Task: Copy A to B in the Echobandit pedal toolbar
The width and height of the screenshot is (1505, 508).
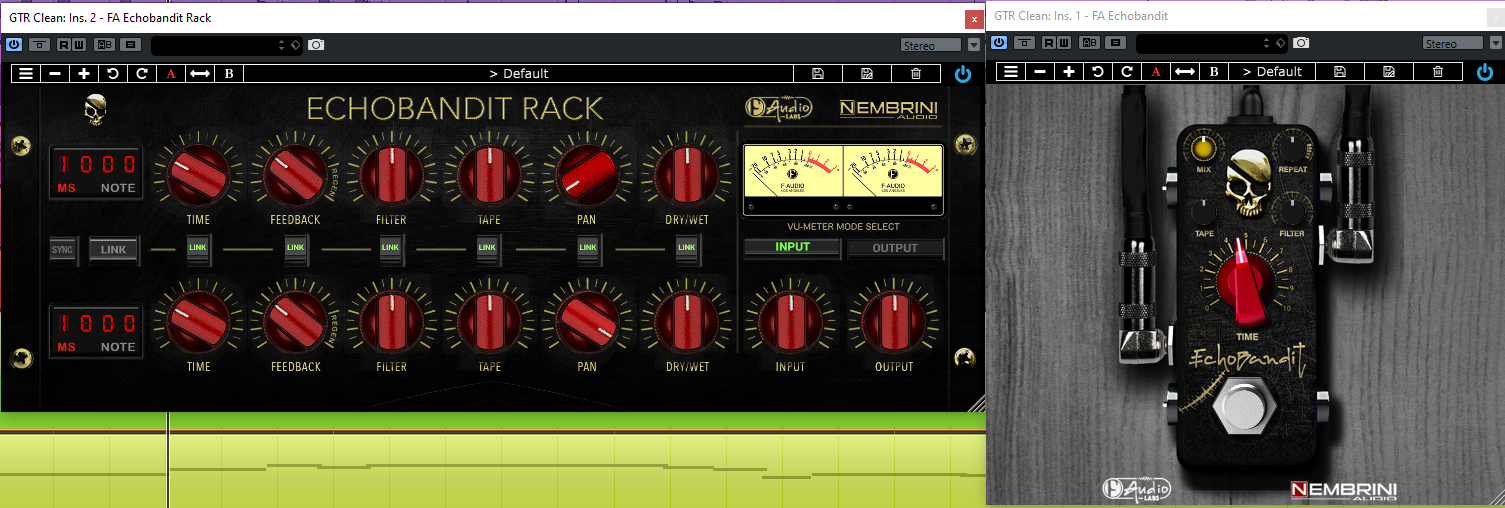Action: pos(1185,71)
